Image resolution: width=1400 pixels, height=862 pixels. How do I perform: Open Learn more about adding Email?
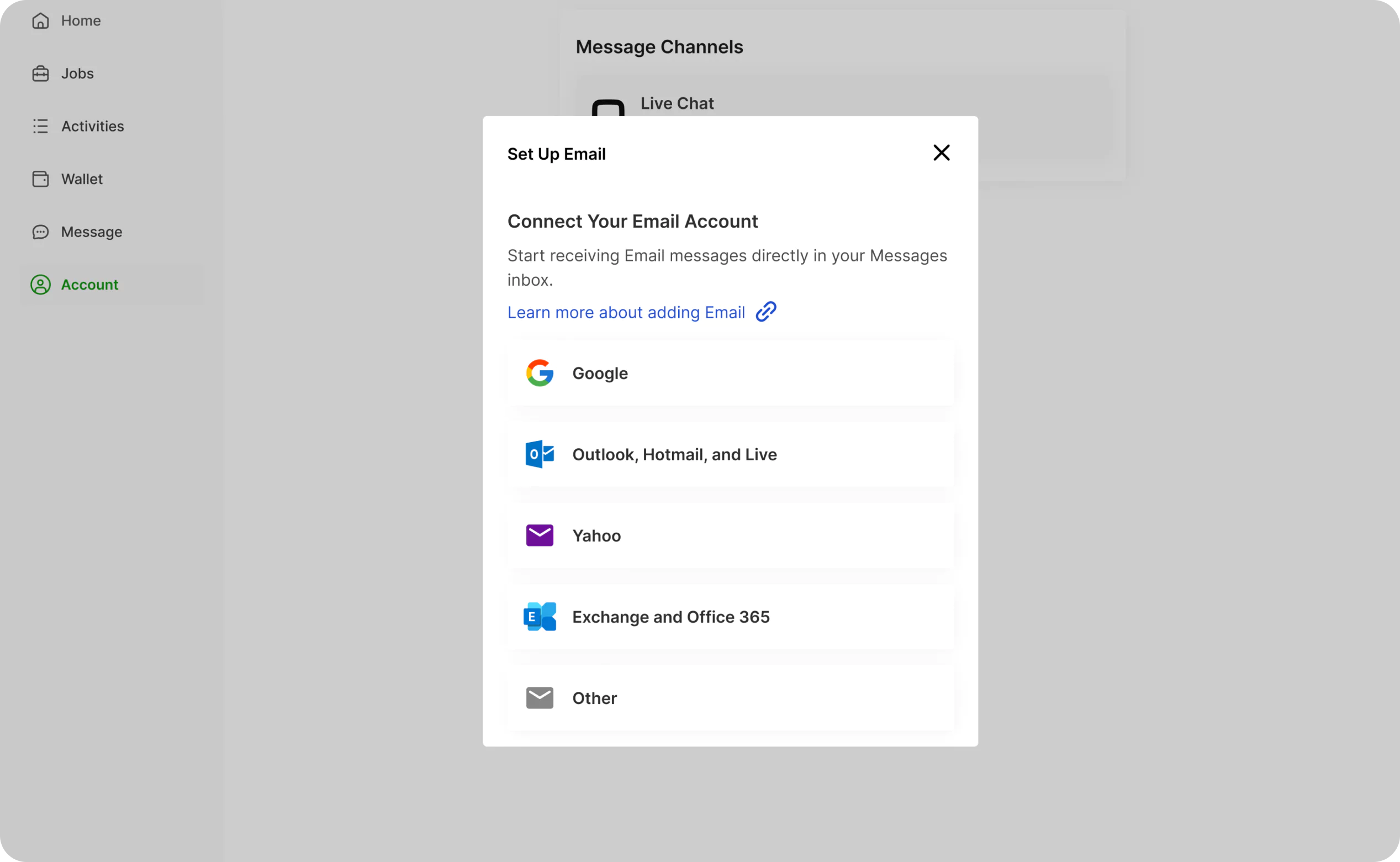pyautogui.click(x=626, y=312)
